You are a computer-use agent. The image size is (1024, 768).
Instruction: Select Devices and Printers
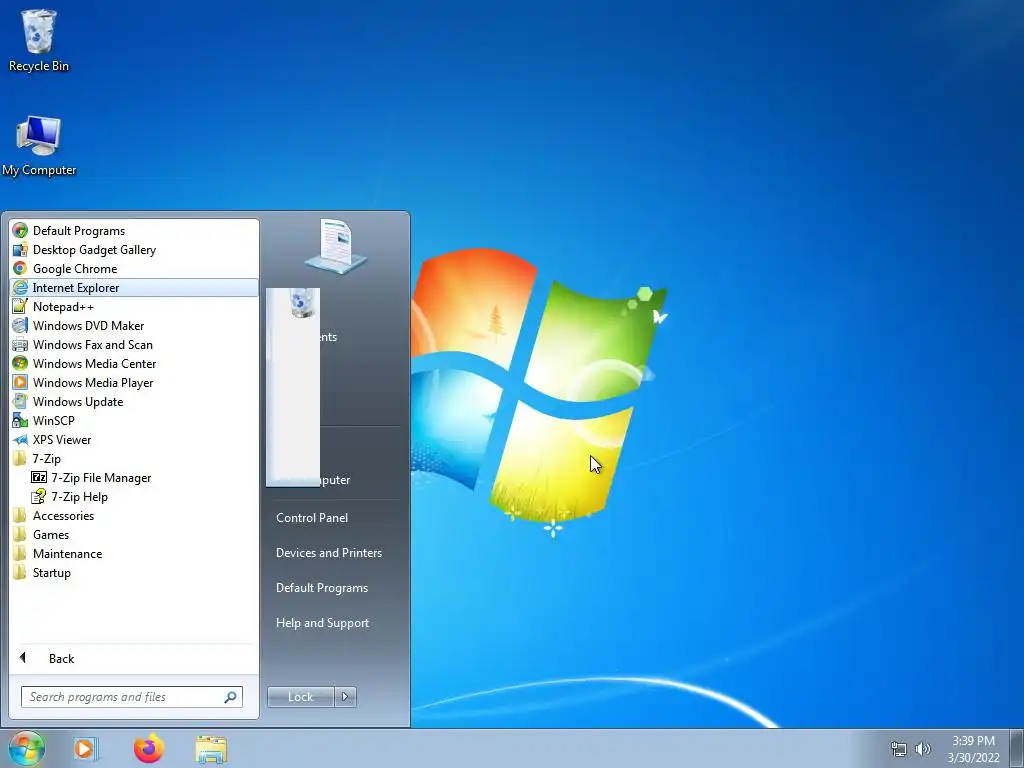coord(328,552)
